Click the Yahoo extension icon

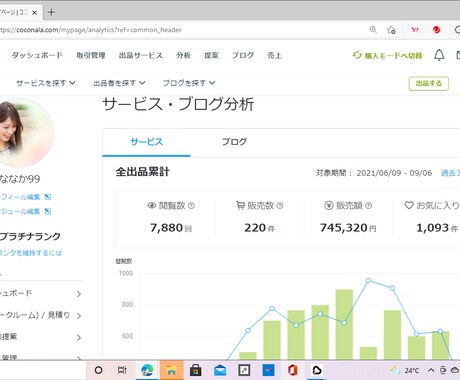(415, 30)
